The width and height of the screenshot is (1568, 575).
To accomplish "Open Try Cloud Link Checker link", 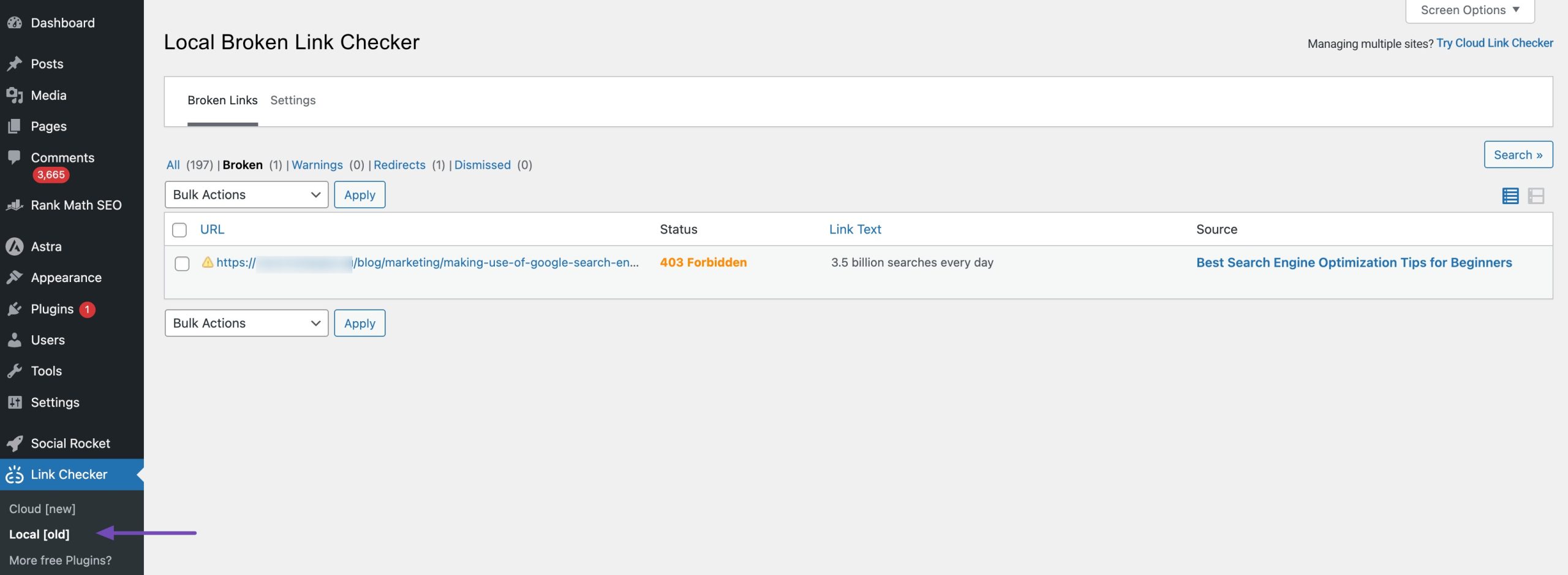I will click(1494, 43).
